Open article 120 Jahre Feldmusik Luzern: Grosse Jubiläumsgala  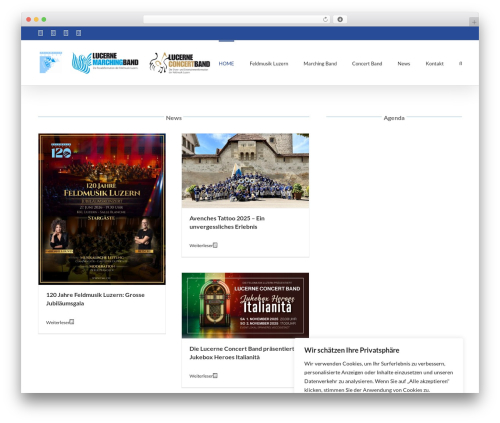[95, 299]
